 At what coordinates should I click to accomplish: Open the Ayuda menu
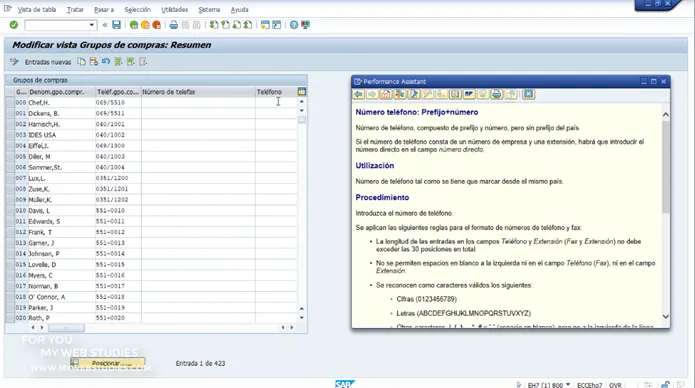tap(239, 9)
